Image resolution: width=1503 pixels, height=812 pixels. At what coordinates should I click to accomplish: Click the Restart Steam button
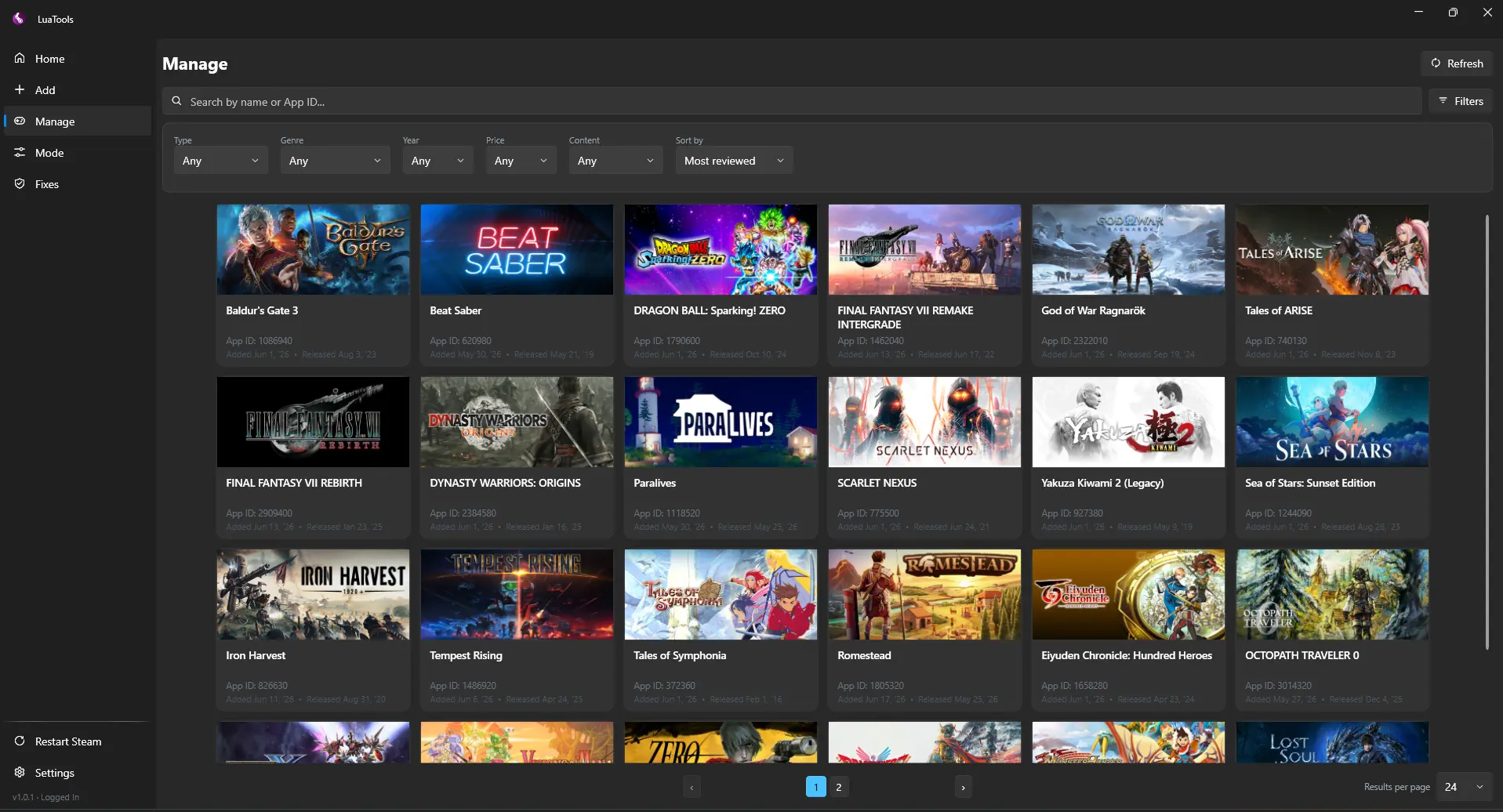click(x=77, y=741)
